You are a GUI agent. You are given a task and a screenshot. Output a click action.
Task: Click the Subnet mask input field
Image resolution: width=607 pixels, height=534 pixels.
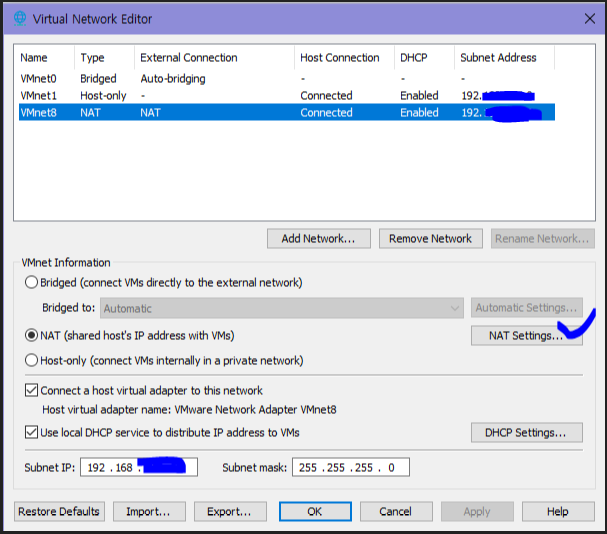[351, 467]
